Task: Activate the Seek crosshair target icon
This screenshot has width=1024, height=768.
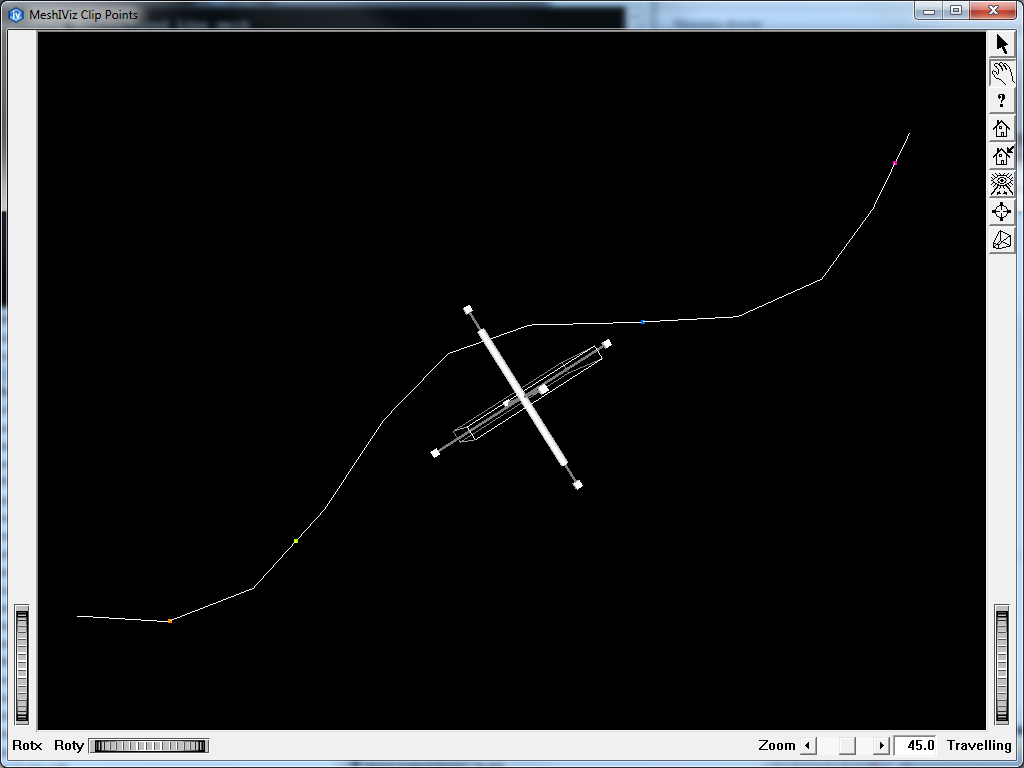Action: click(1002, 212)
